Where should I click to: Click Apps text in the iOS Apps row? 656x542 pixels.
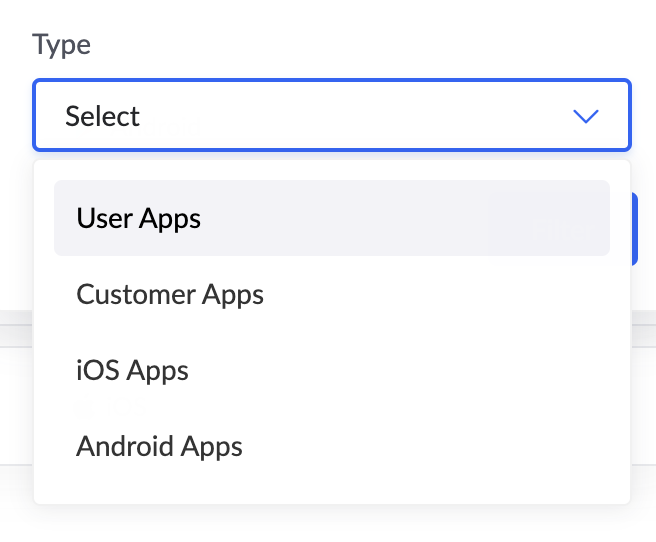[158, 371]
